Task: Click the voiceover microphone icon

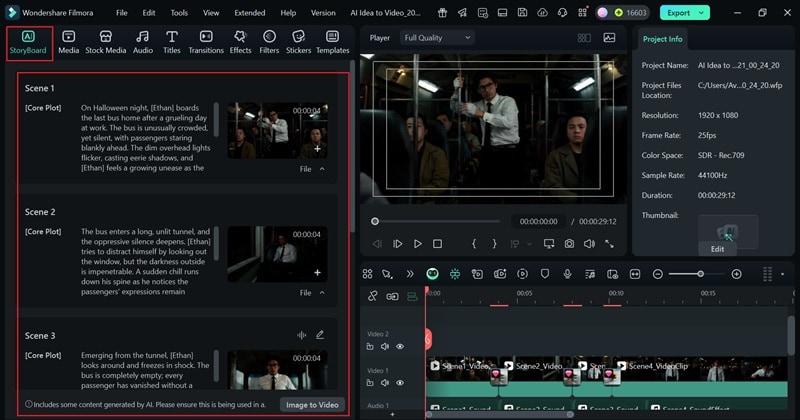Action: [x=567, y=274]
